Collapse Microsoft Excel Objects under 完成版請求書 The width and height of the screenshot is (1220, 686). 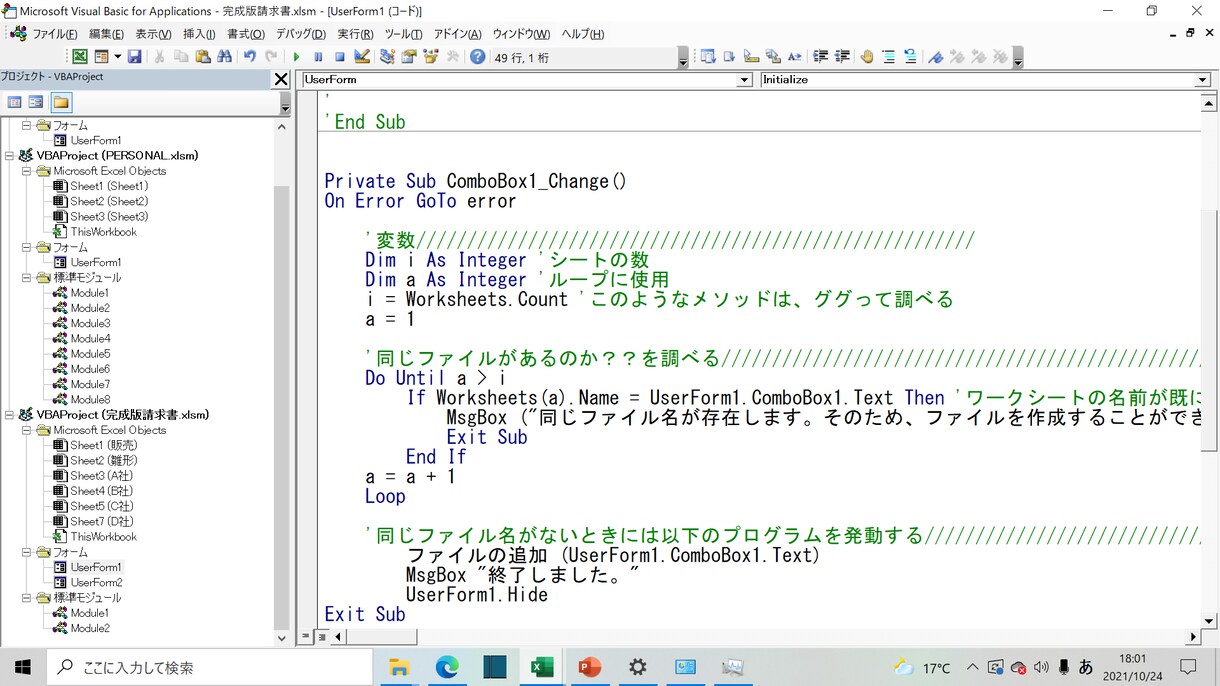27,430
